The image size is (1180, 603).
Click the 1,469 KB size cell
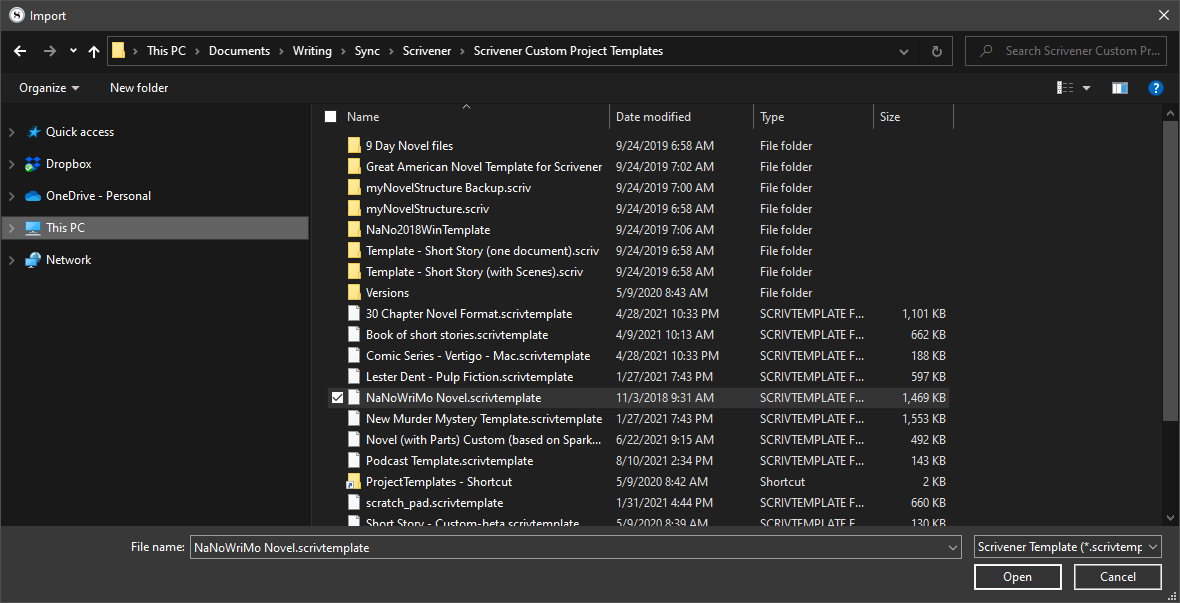click(x=923, y=397)
